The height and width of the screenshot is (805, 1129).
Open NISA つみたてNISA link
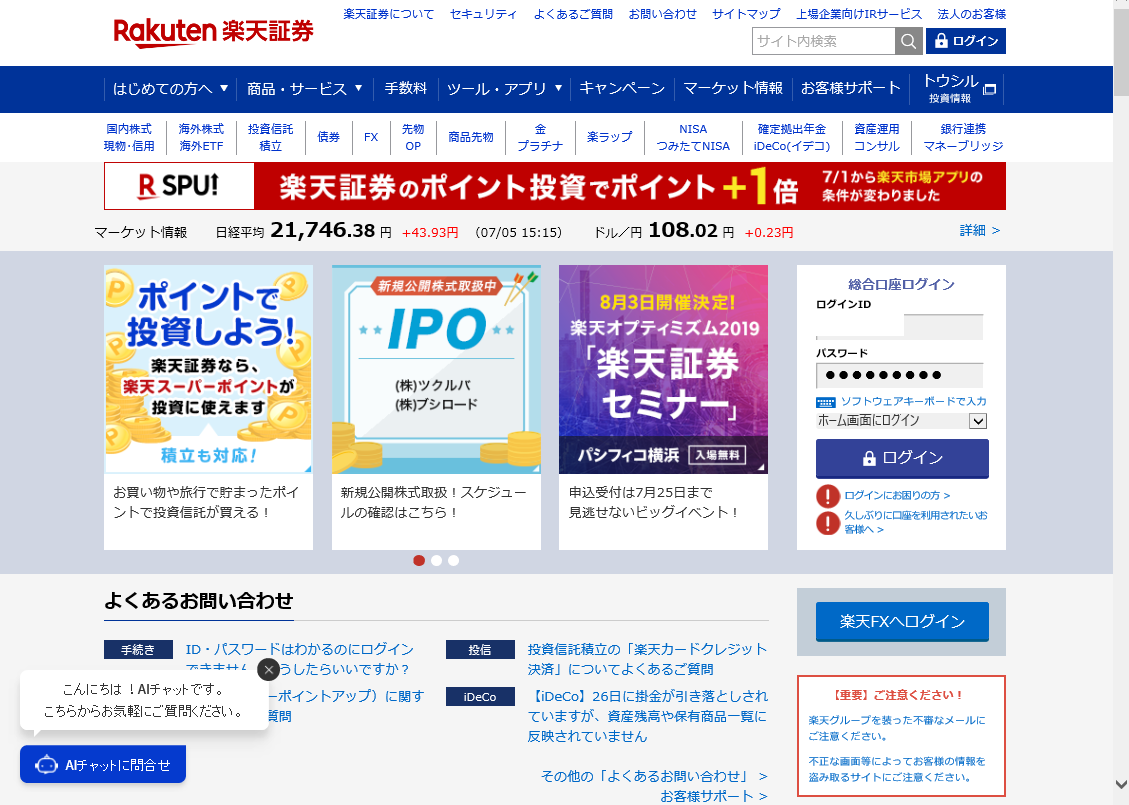tap(693, 138)
